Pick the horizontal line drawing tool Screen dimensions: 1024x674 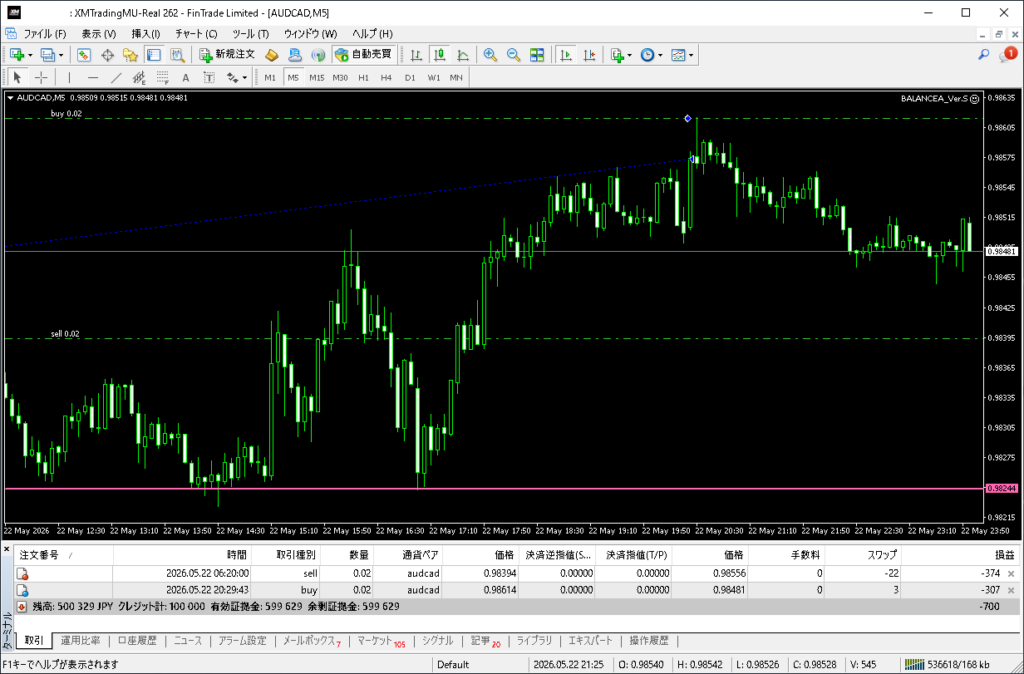point(93,78)
